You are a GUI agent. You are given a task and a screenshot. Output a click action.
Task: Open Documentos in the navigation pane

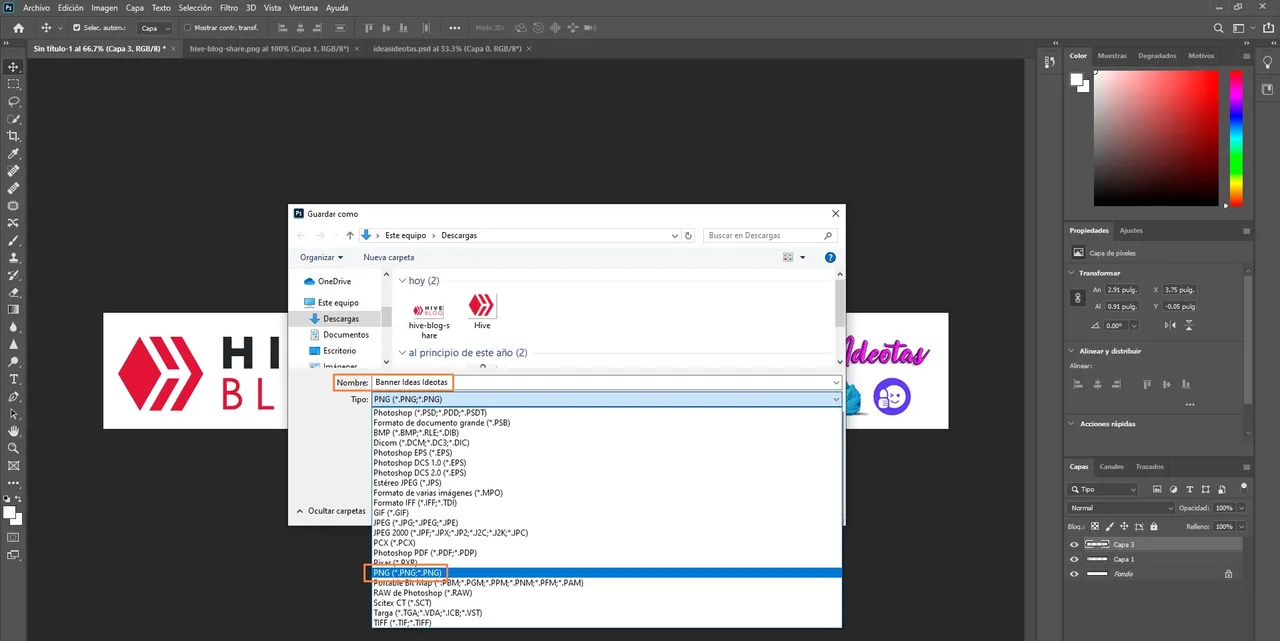pos(345,335)
